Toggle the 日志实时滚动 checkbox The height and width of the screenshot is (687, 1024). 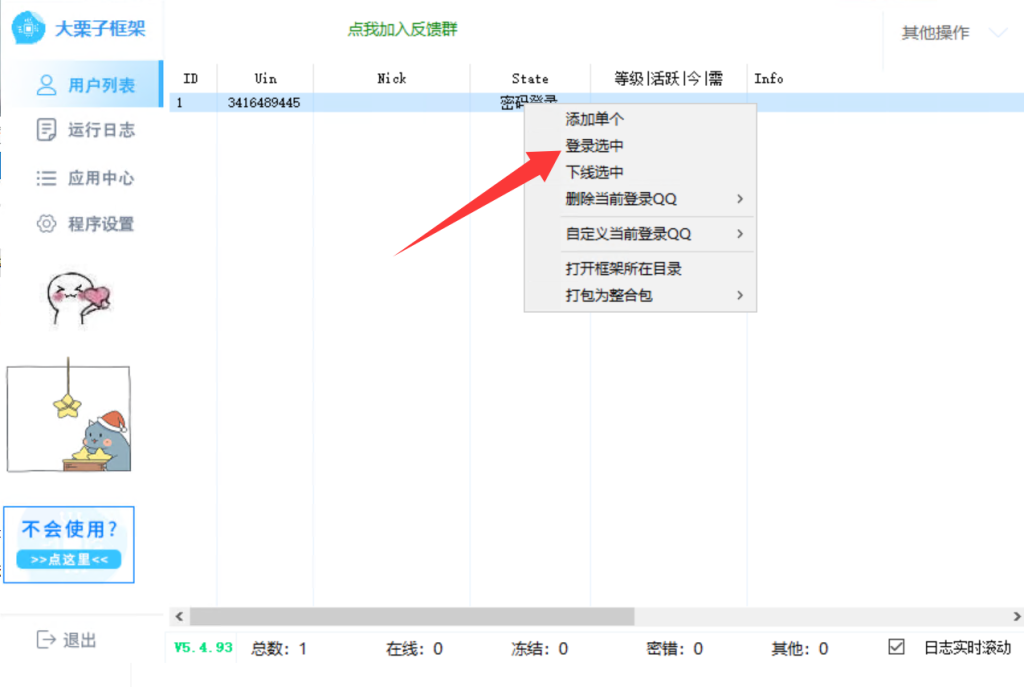tap(896, 647)
